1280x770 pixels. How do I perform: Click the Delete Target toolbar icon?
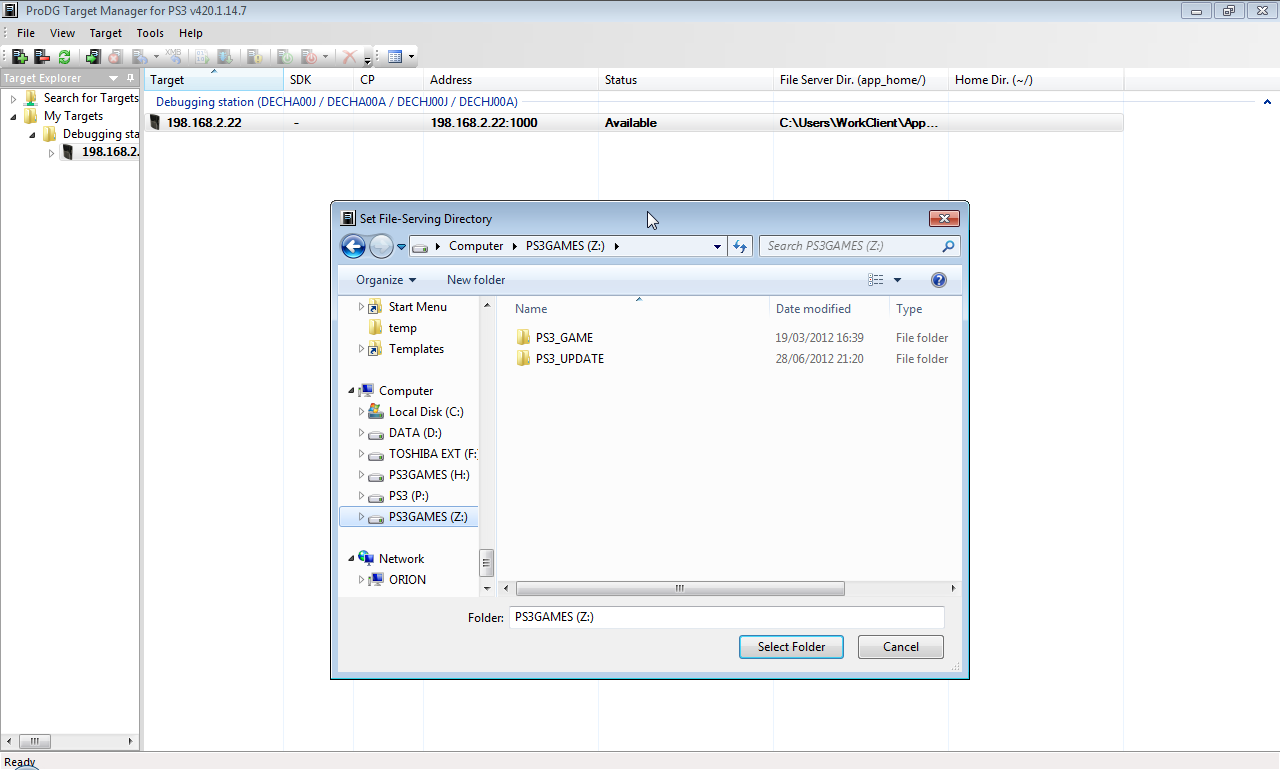tap(42, 57)
